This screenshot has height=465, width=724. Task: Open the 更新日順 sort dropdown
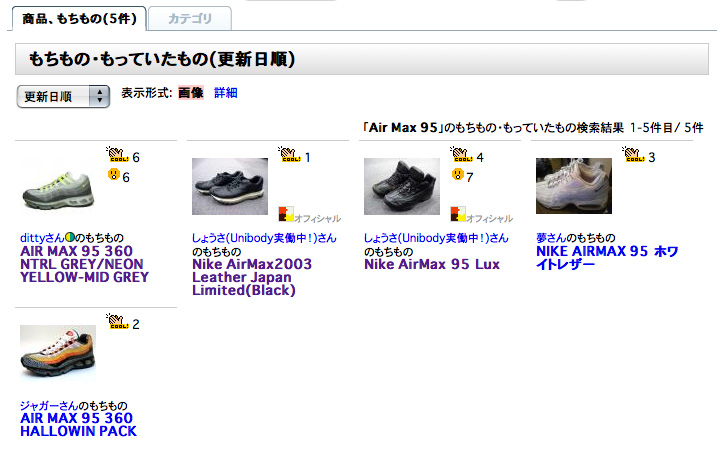(63, 97)
